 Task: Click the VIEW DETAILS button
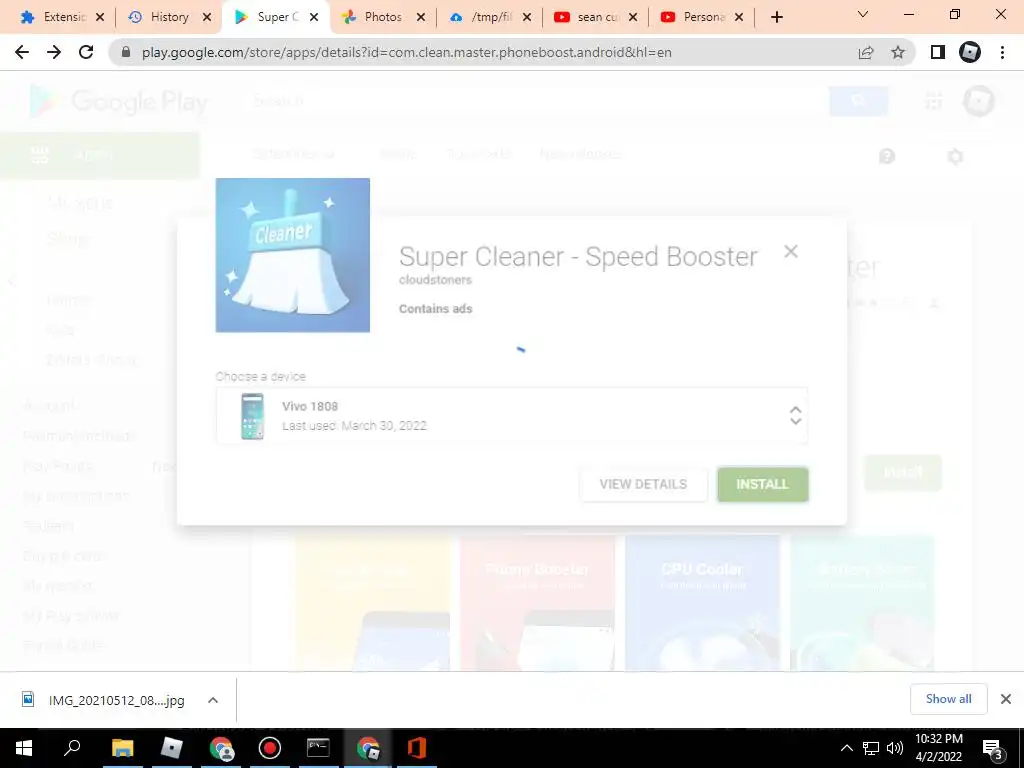[x=643, y=484]
